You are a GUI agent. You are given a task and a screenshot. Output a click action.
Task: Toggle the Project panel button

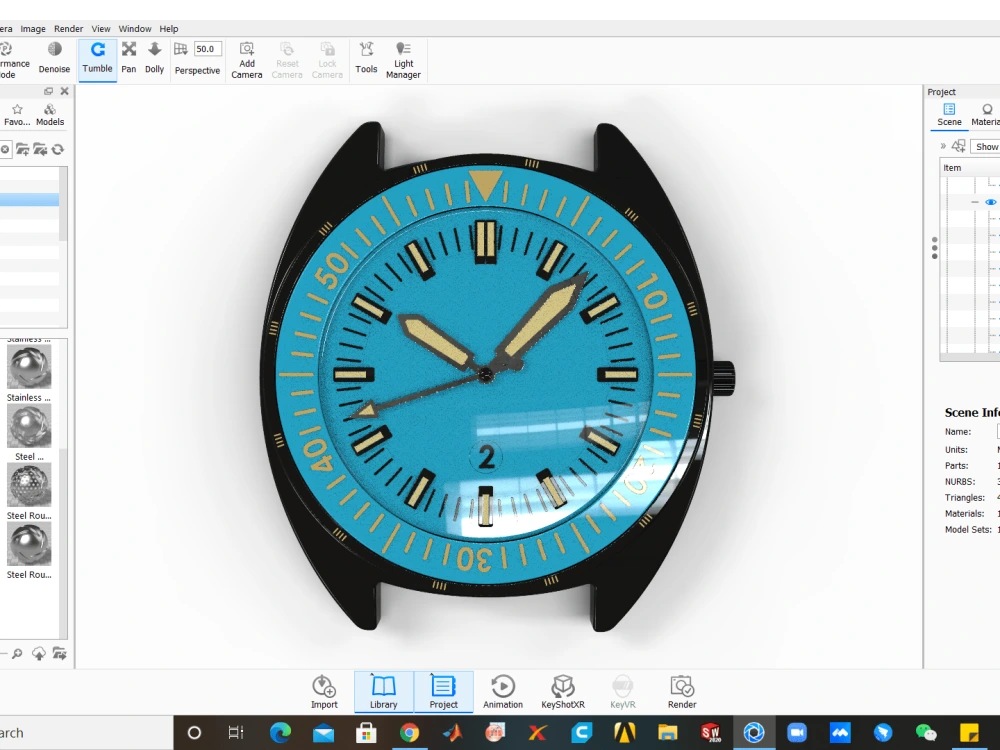click(x=443, y=692)
